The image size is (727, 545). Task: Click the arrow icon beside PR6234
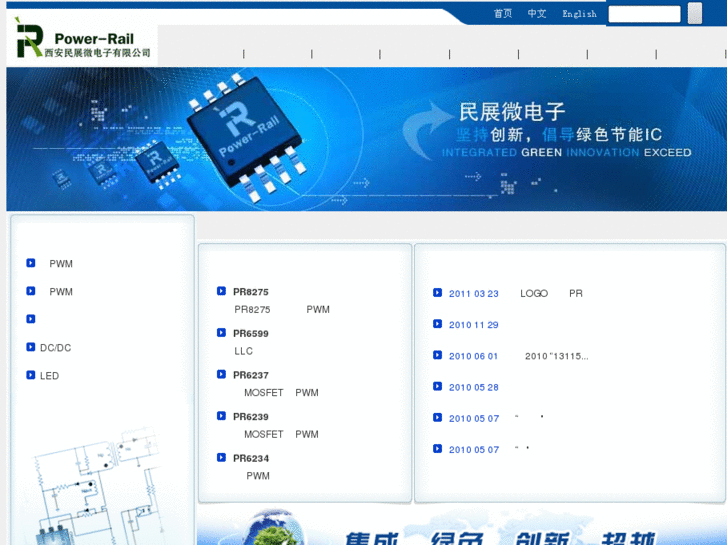(x=221, y=457)
